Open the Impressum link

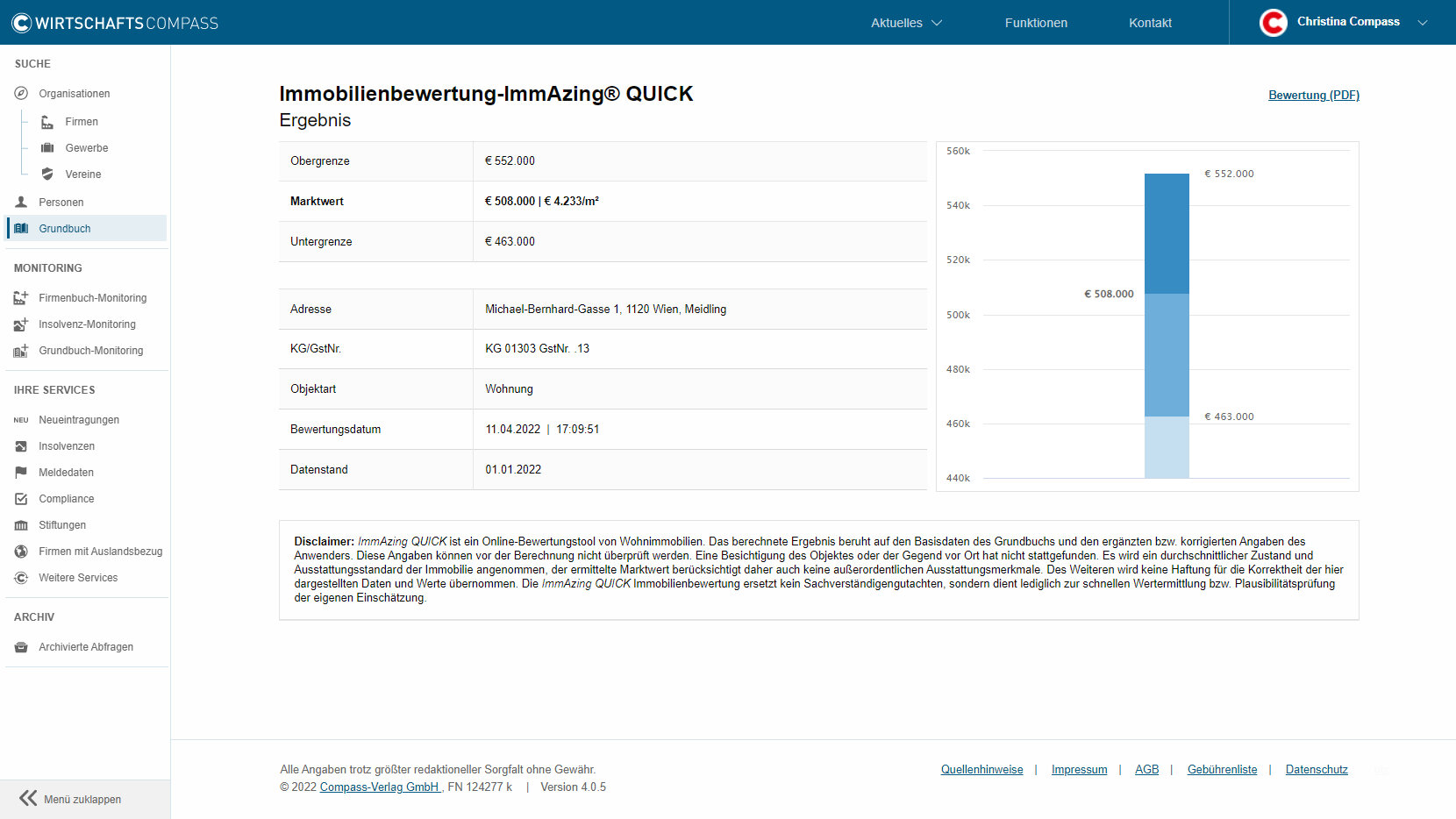point(1079,770)
